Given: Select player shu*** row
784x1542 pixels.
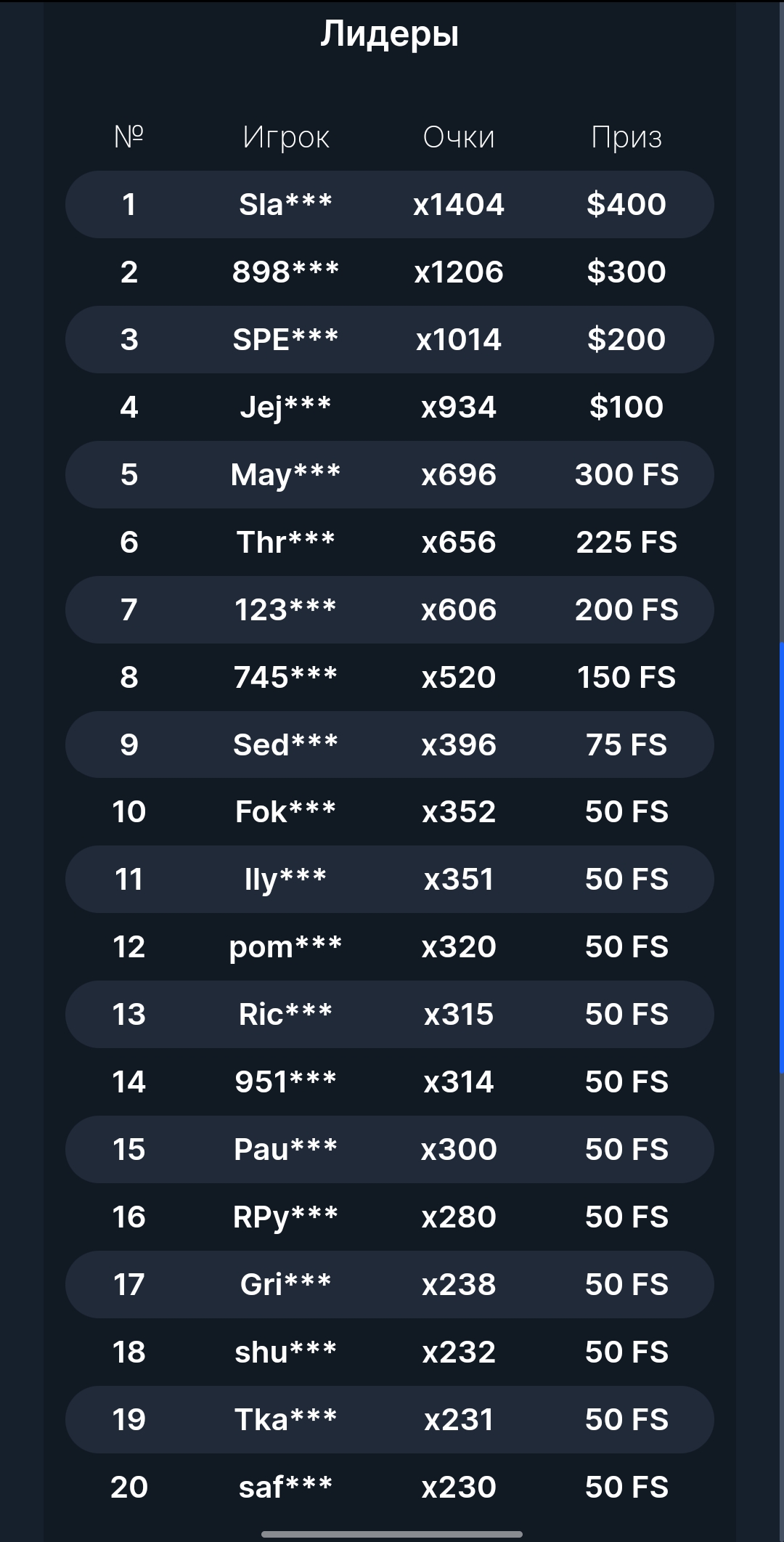Looking at the screenshot, I should click(285, 1352).
